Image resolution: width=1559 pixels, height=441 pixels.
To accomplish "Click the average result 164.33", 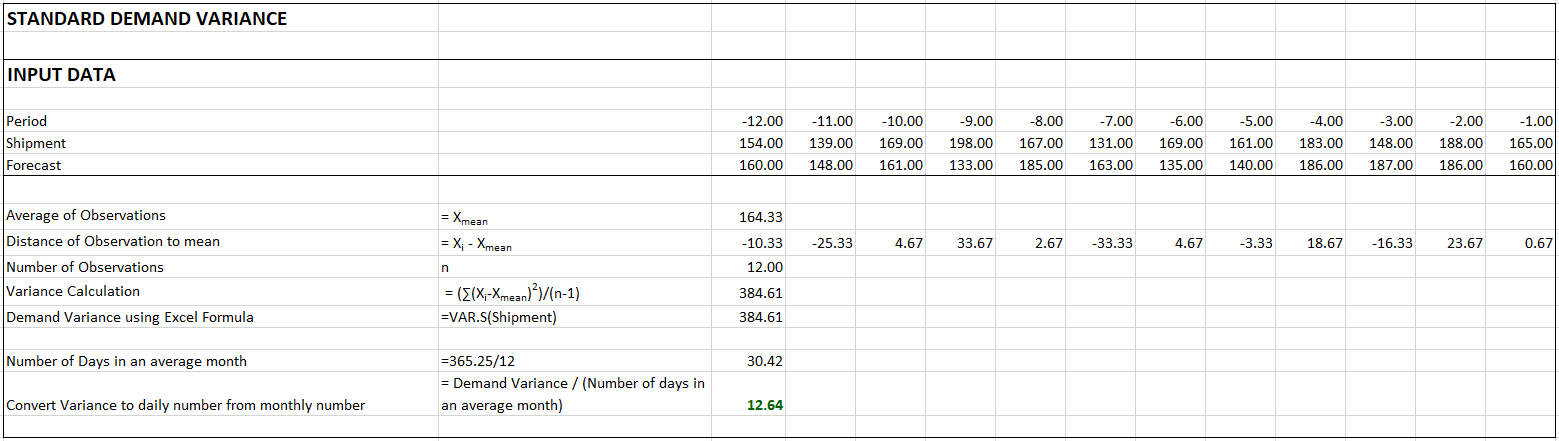I will click(x=762, y=215).
